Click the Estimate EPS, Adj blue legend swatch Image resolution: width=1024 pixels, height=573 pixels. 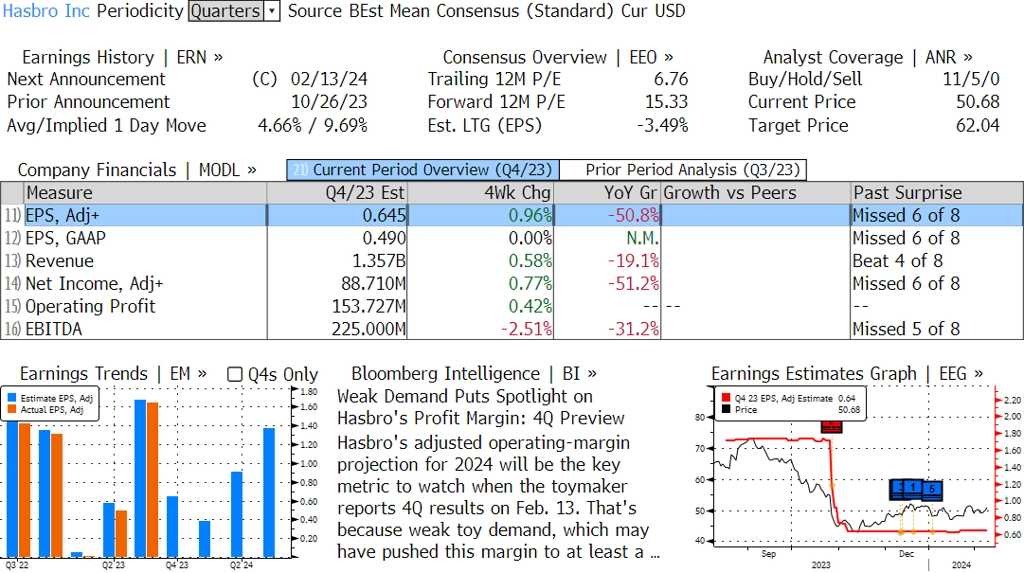pyautogui.click(x=12, y=398)
